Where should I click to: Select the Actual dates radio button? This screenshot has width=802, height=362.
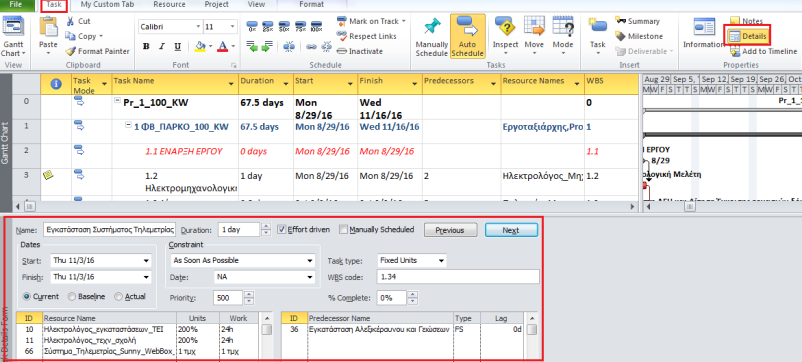coord(119,296)
